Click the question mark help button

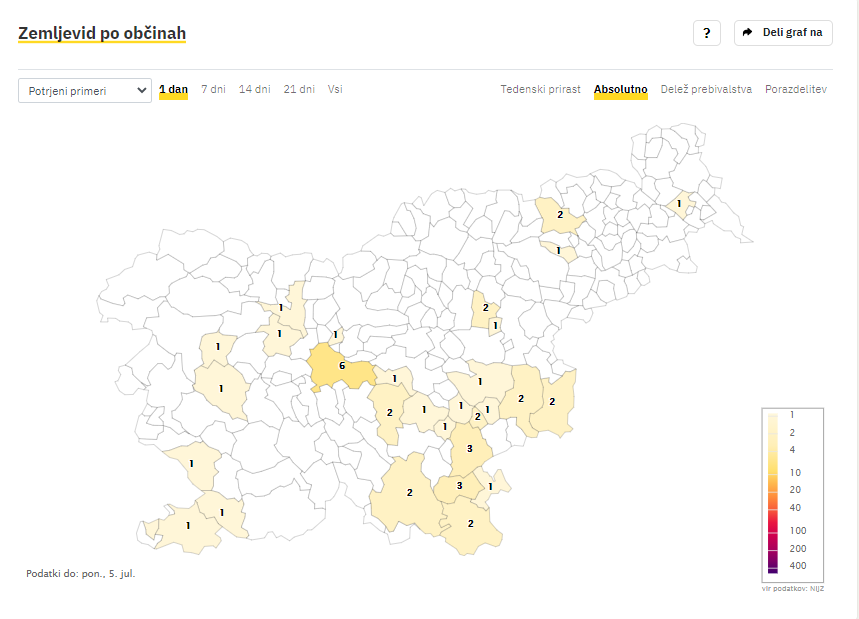point(706,33)
